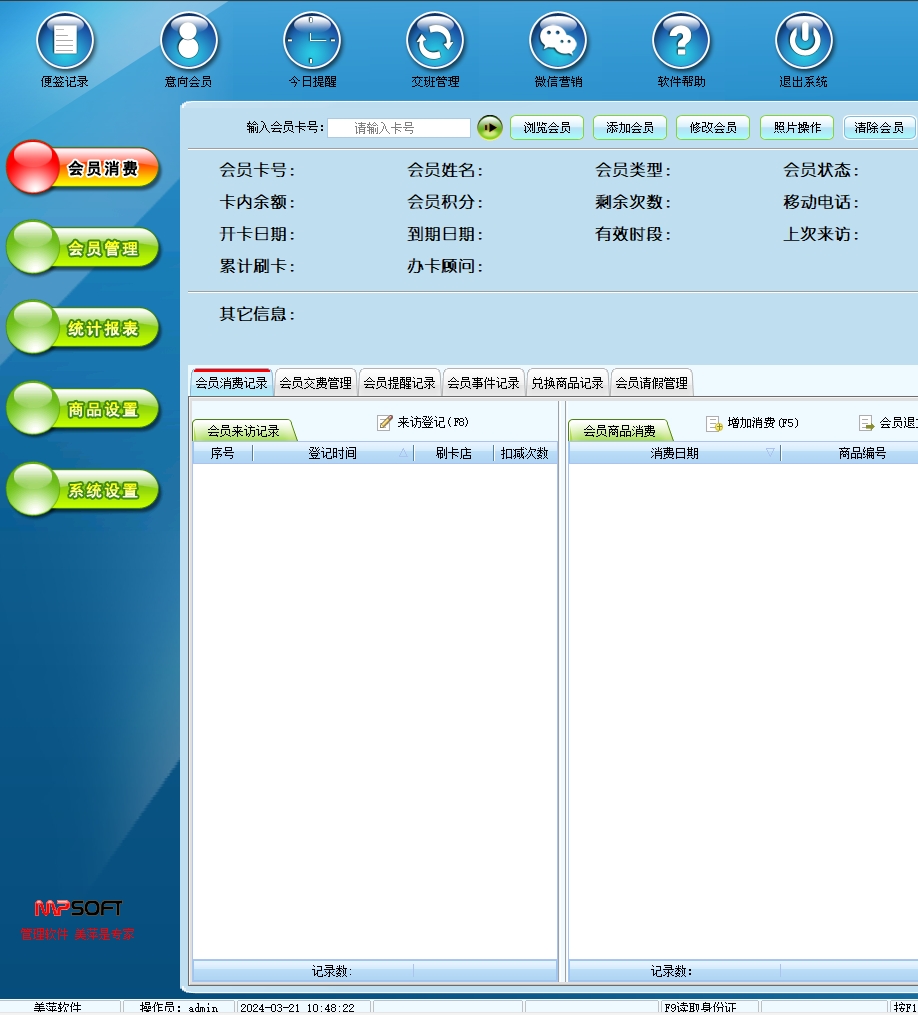Open 软件帮助 help question mark icon
This screenshot has height=1015, width=918.
[681, 41]
